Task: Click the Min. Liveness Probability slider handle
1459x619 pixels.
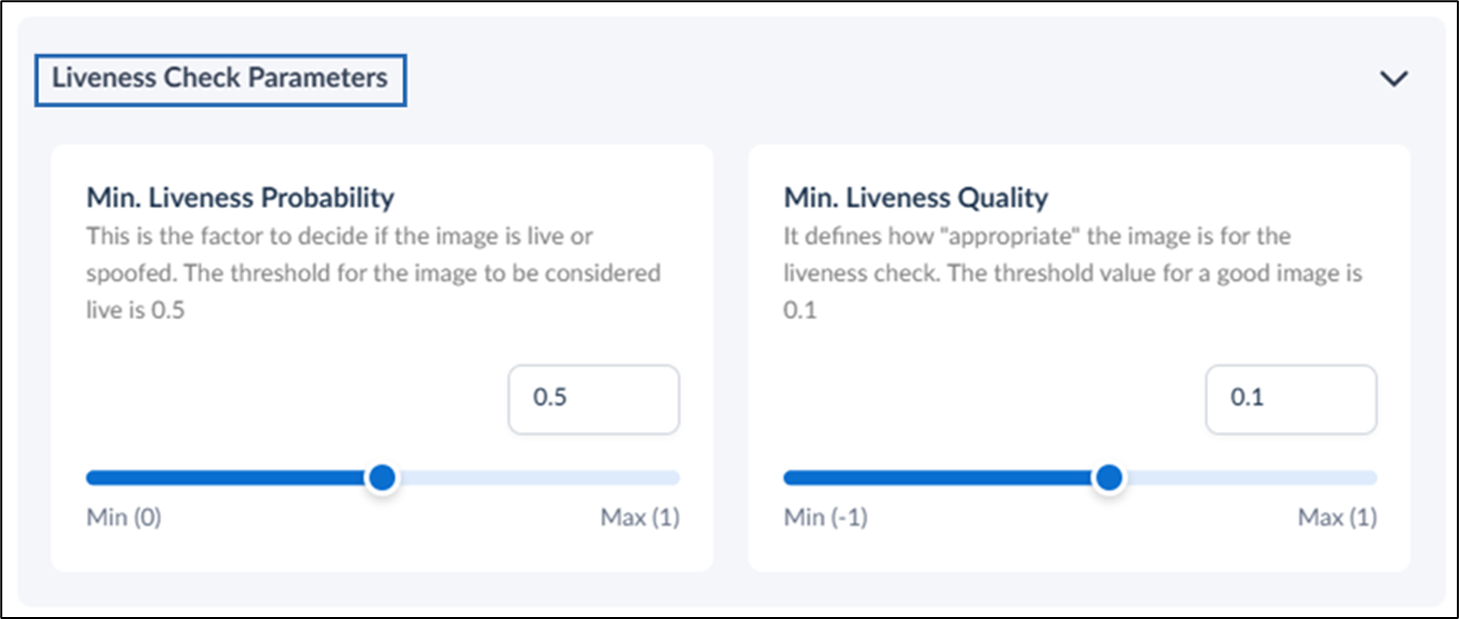Action: coord(382,478)
